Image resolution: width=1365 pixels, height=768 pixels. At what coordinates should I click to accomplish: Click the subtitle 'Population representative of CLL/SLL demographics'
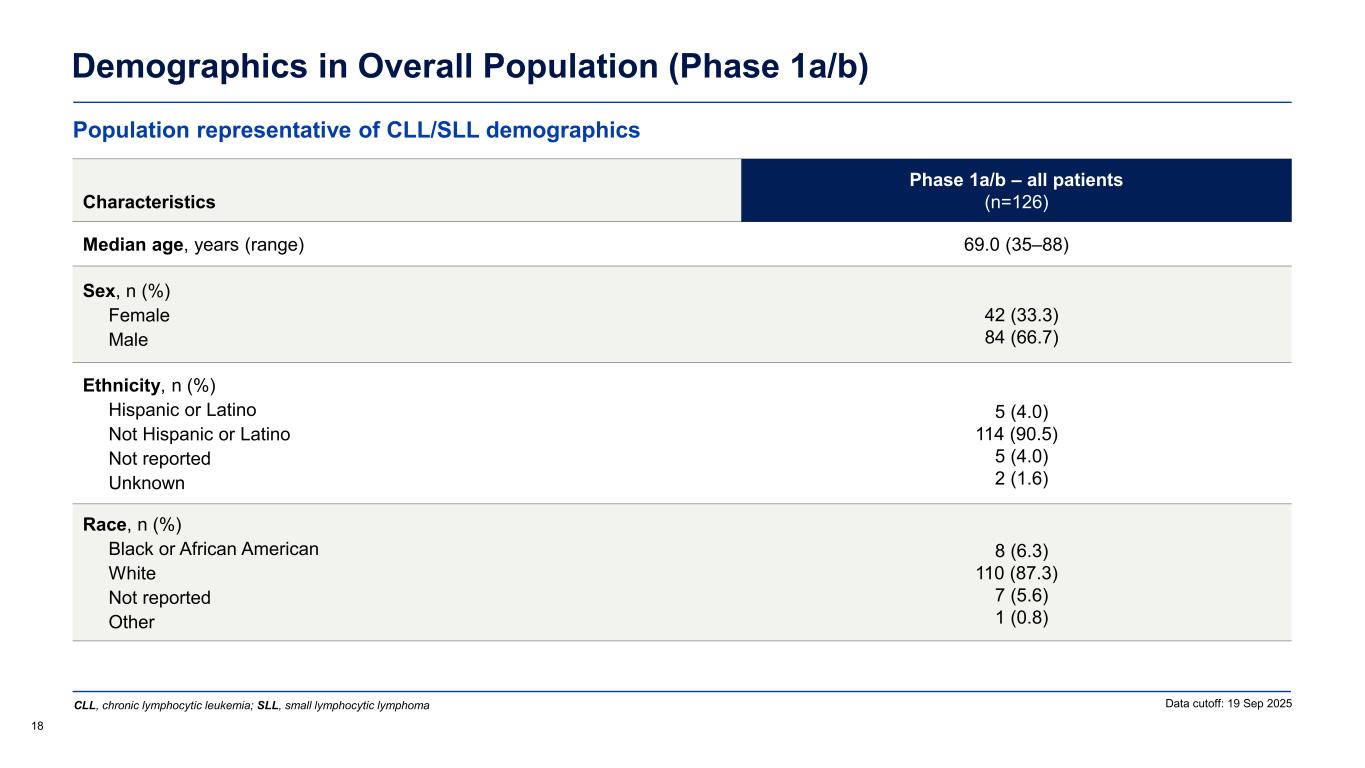(356, 130)
